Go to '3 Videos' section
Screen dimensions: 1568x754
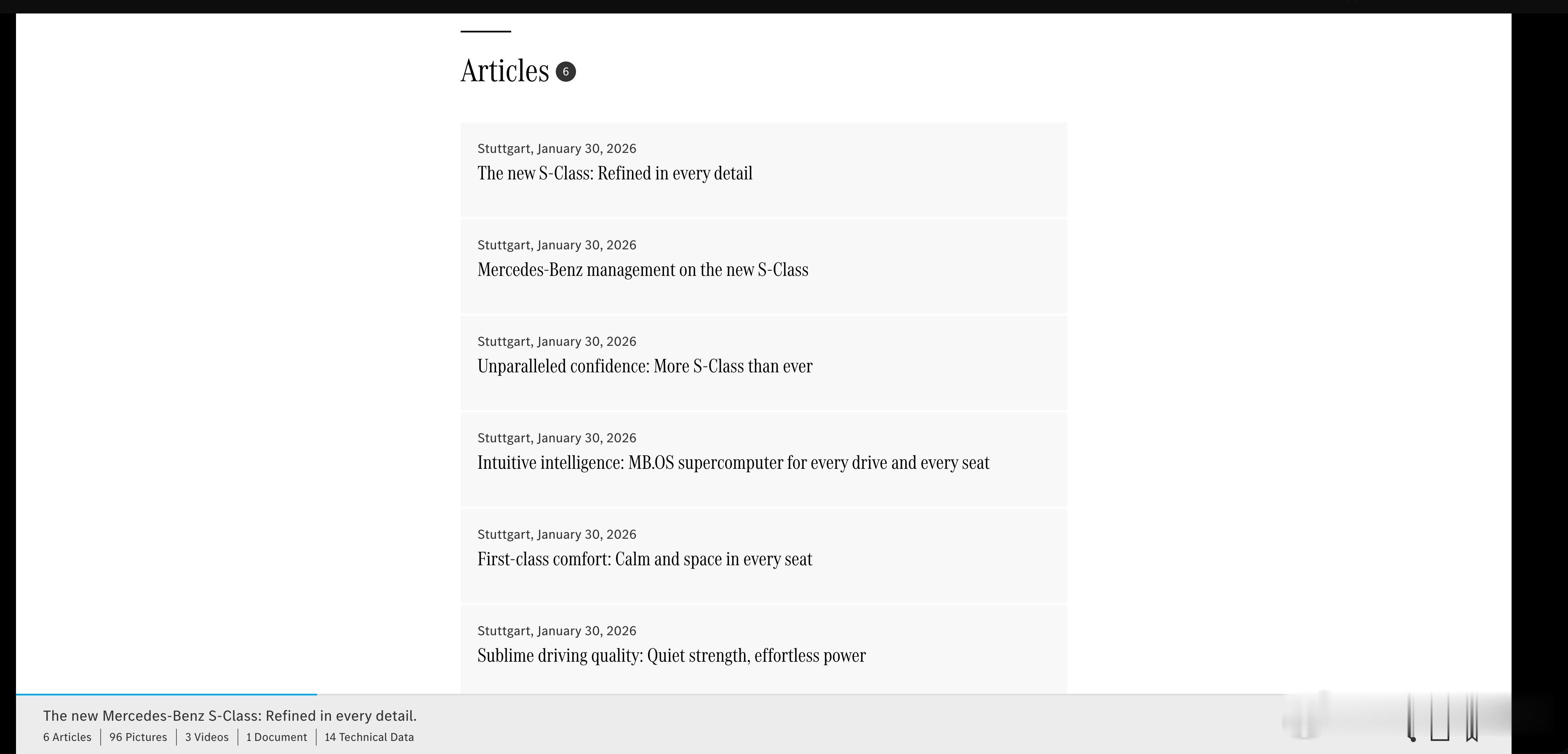pyautogui.click(x=207, y=737)
